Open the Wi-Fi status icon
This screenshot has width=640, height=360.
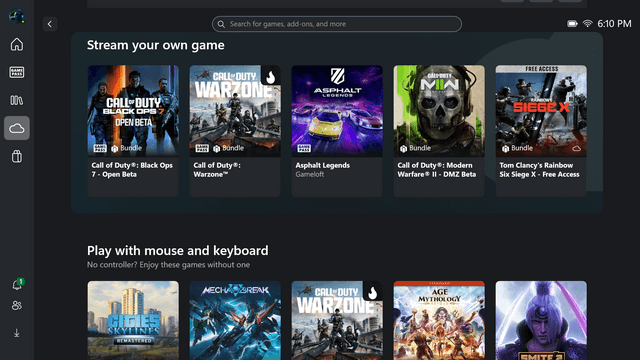pos(587,24)
